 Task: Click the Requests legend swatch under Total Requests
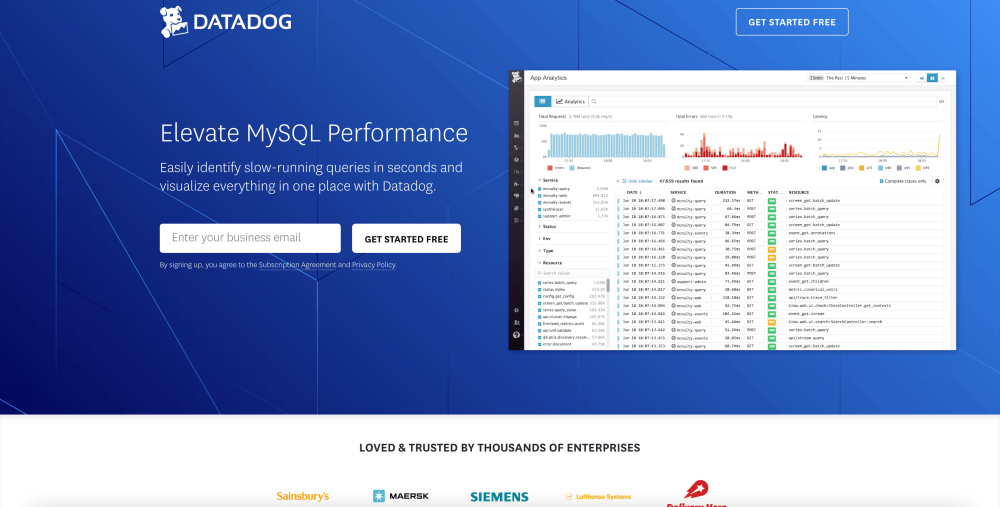click(572, 168)
